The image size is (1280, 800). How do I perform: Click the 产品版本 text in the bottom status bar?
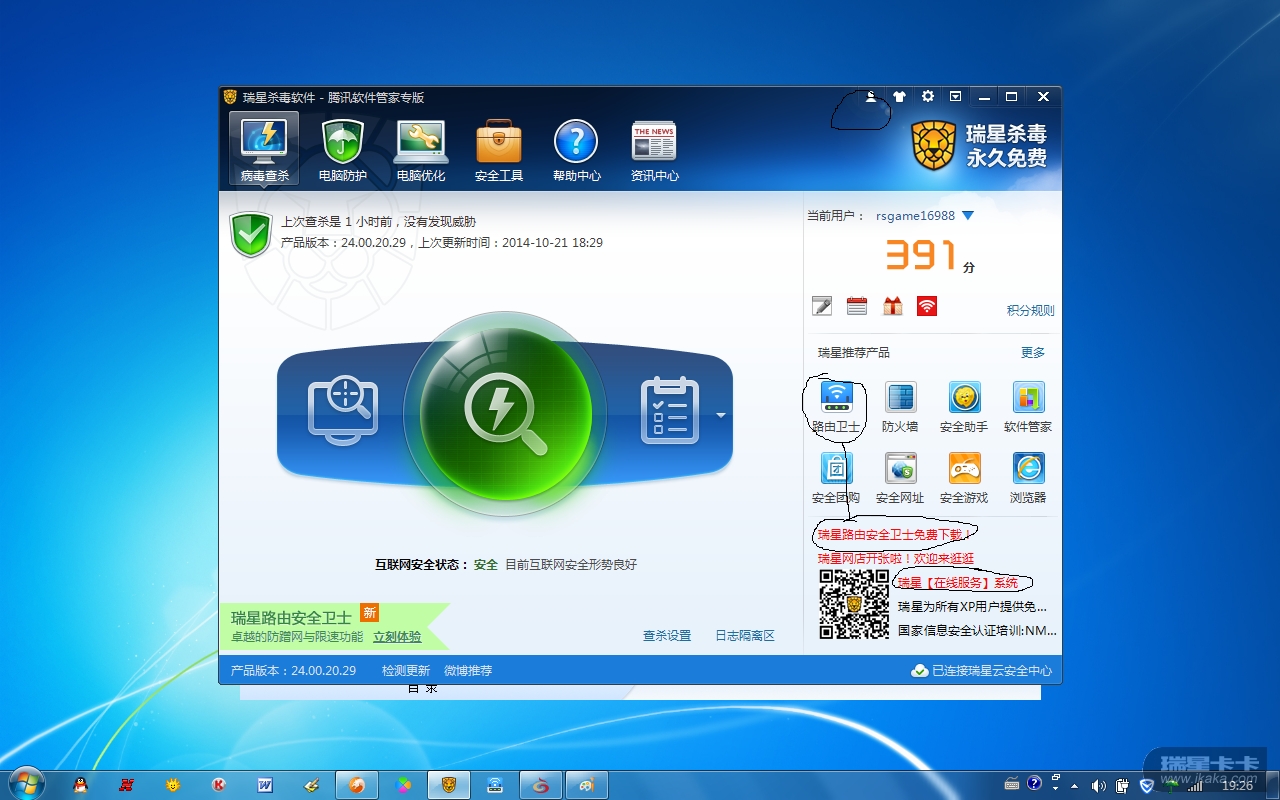pyautogui.click(x=293, y=671)
